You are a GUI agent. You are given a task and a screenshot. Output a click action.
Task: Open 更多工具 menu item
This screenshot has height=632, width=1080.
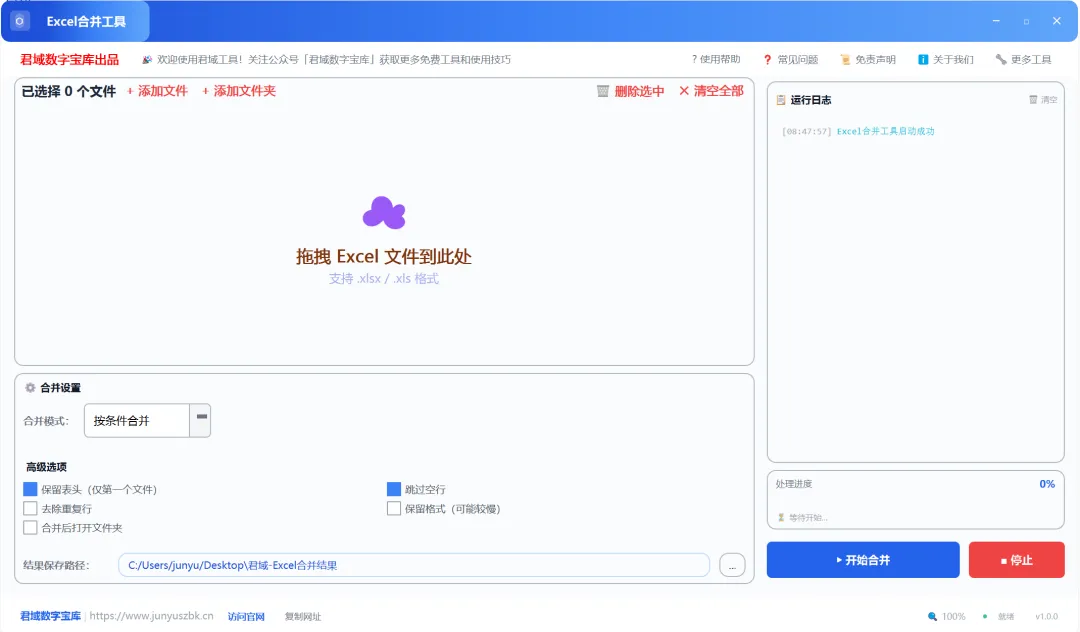click(1024, 60)
